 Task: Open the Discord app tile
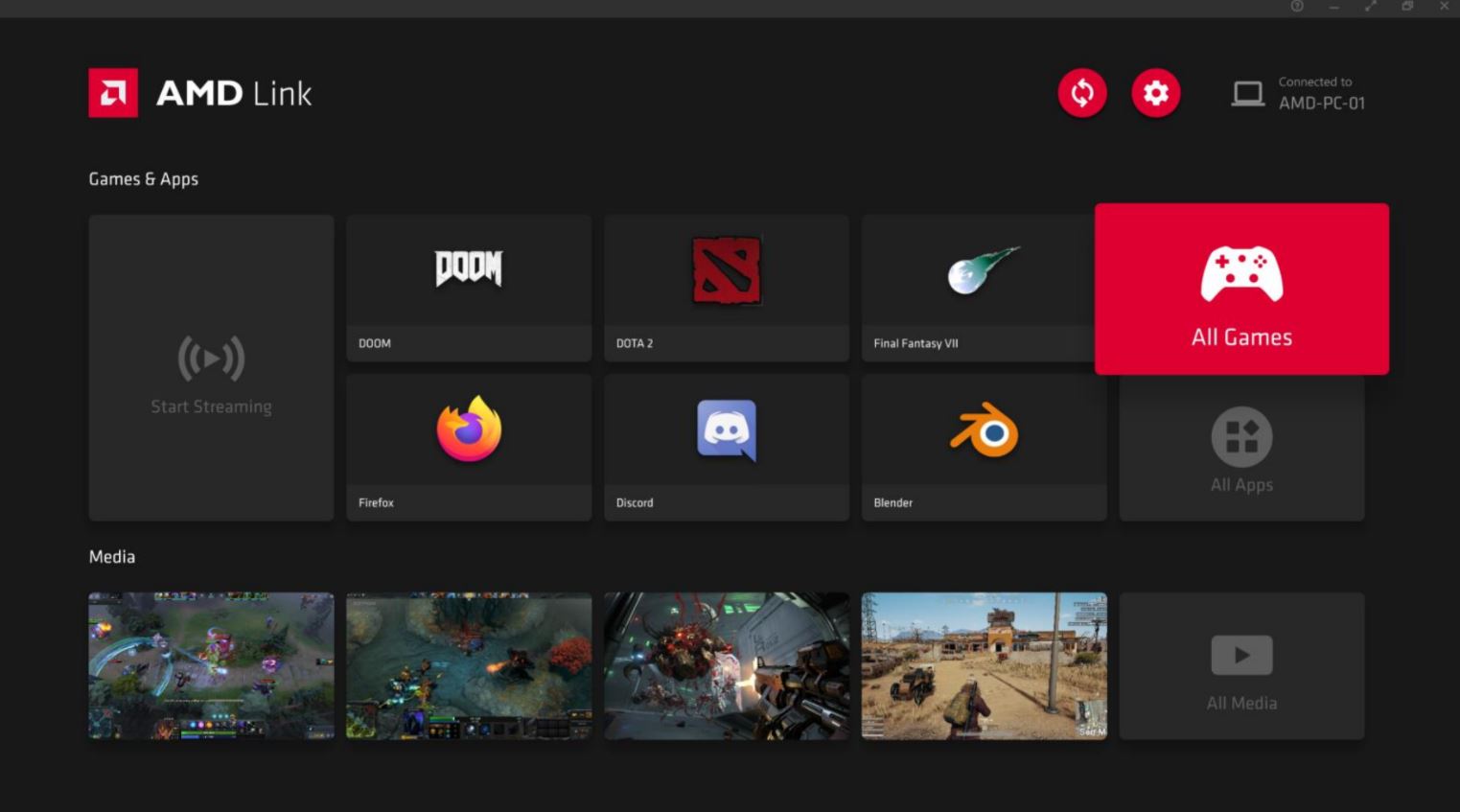(727, 448)
